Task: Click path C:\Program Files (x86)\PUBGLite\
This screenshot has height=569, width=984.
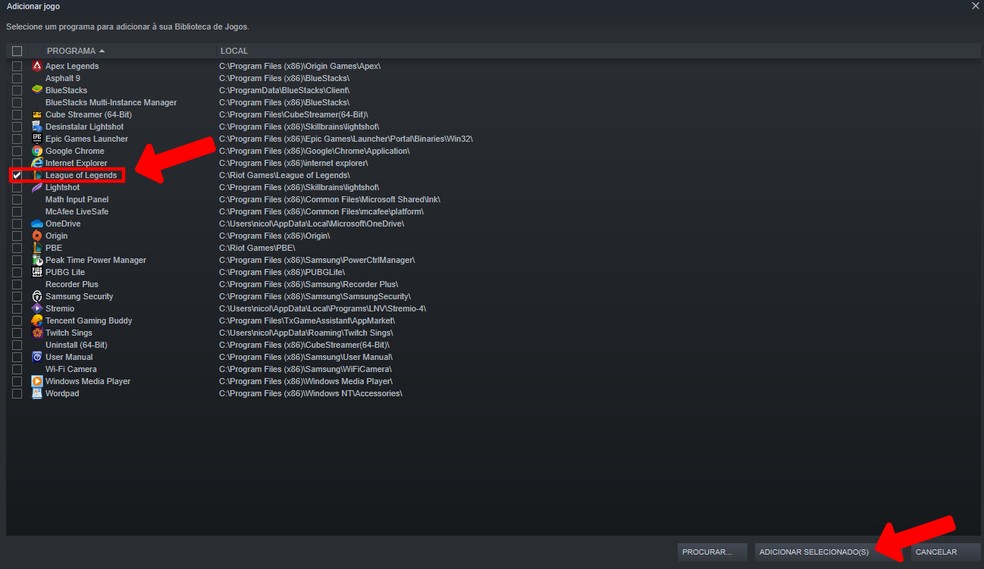Action: click(282, 272)
